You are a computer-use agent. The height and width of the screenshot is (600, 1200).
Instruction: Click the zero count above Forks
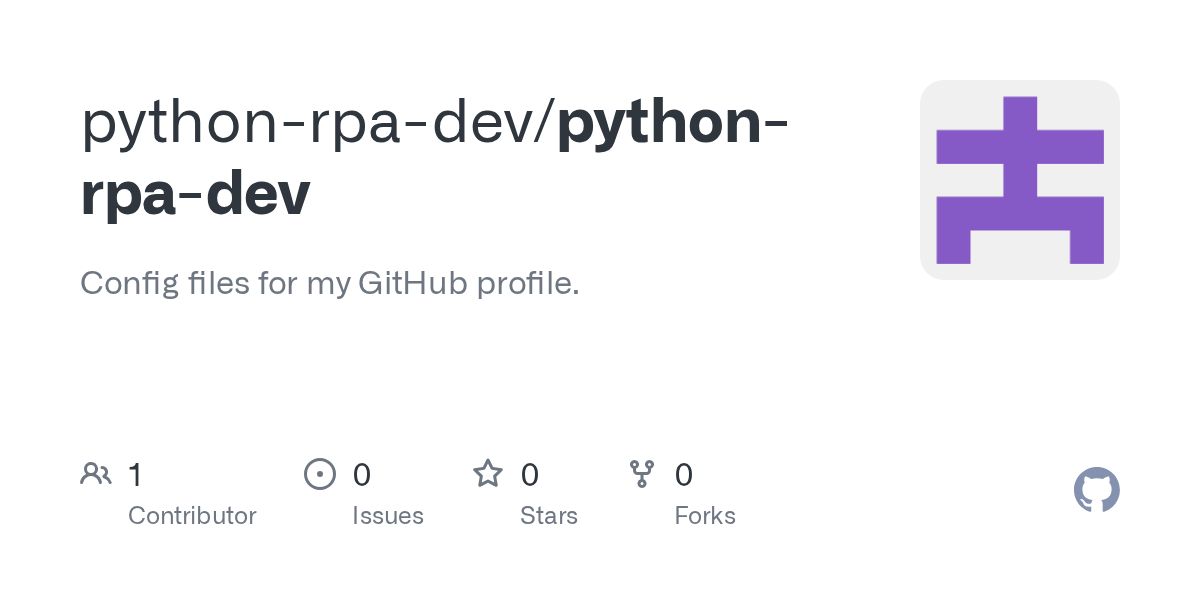684,474
